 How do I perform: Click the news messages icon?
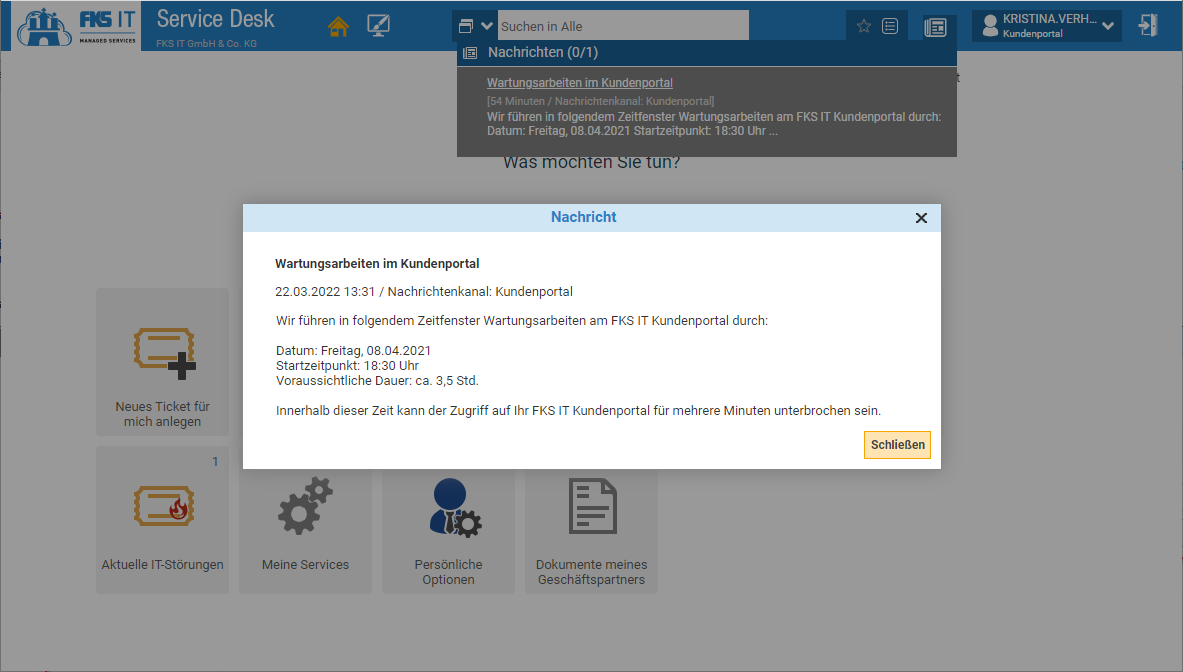pyautogui.click(x=935, y=27)
